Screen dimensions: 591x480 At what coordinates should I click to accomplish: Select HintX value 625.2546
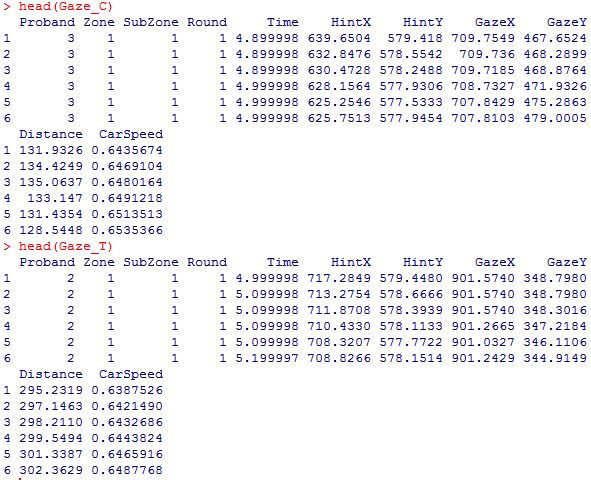(339, 102)
